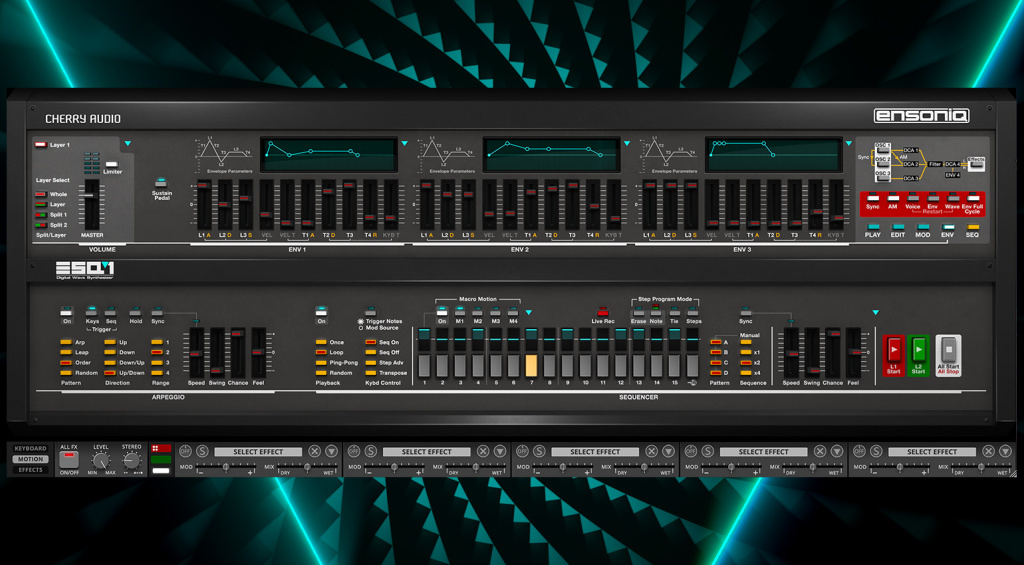Open the dropdown arrow above L1 Start
The image size is (1024, 565).
pos(876,312)
